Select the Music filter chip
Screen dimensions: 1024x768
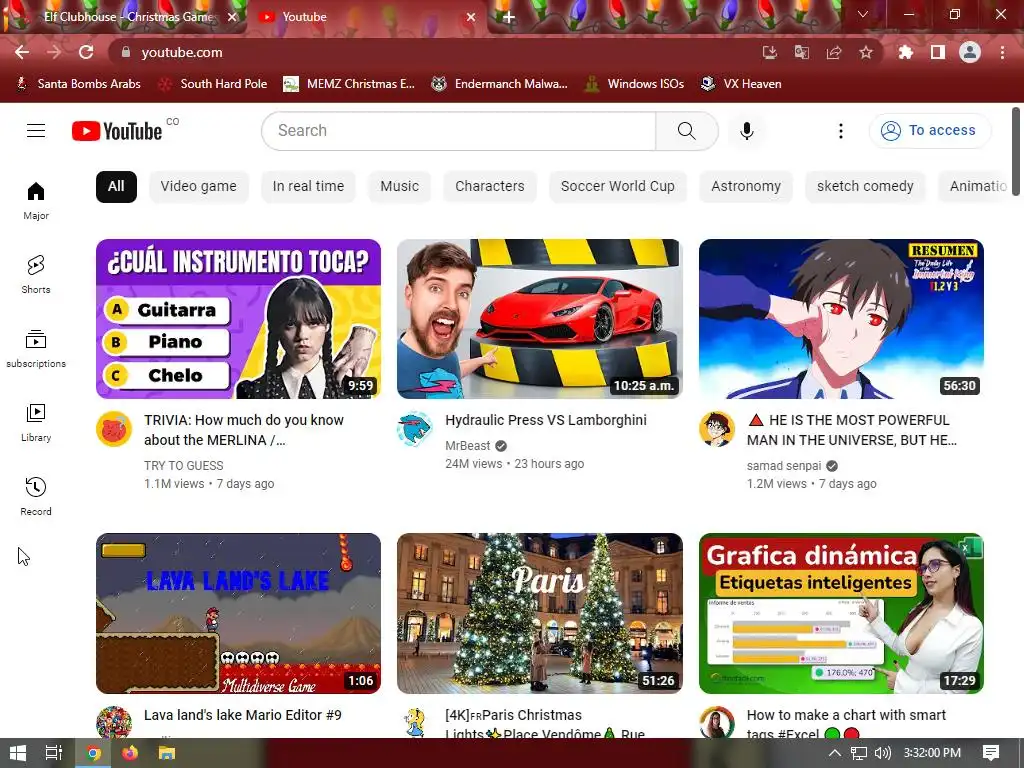click(400, 187)
